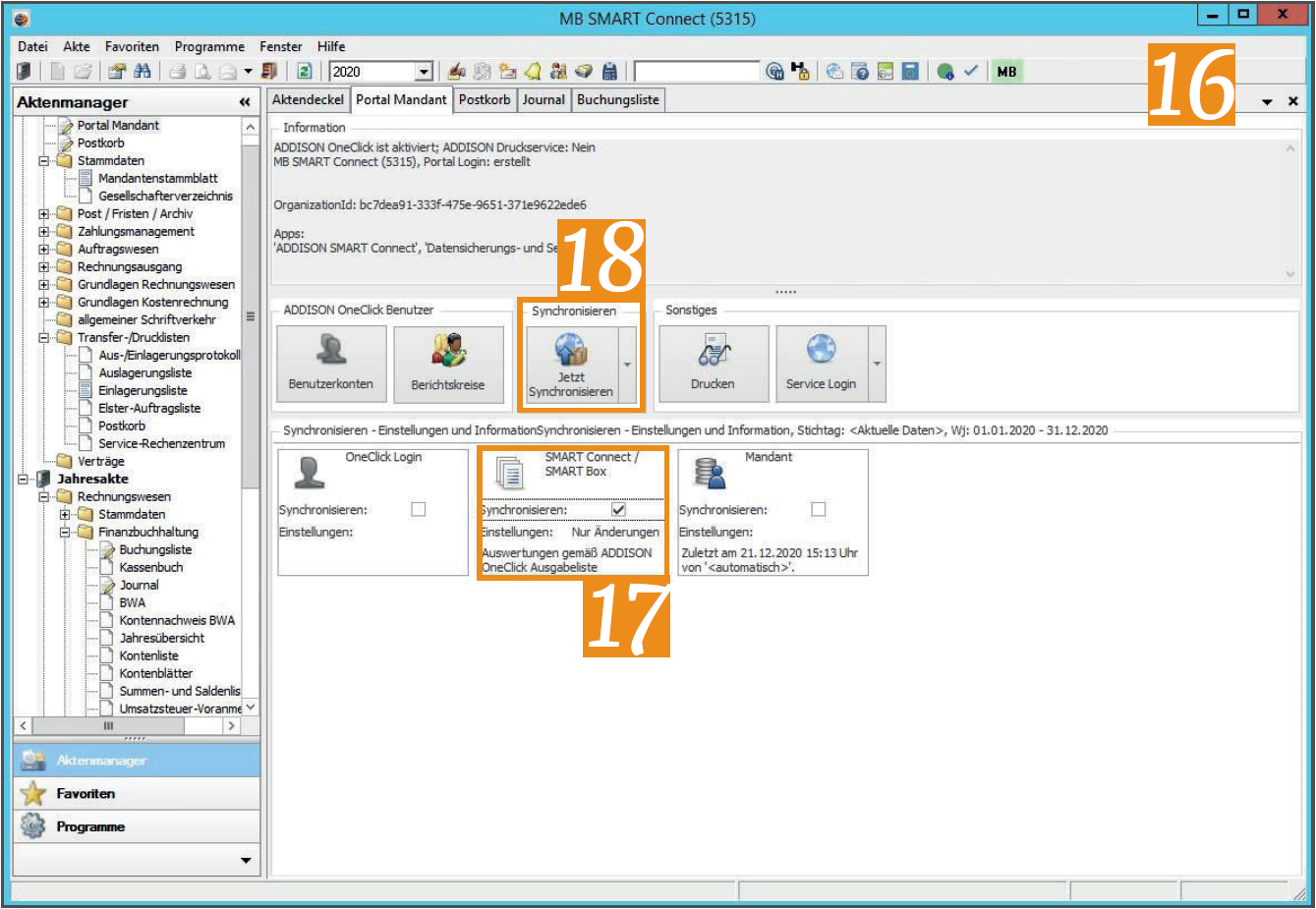The height and width of the screenshot is (909, 1316).
Task: Select the Verträge folder
Action: tap(100, 462)
